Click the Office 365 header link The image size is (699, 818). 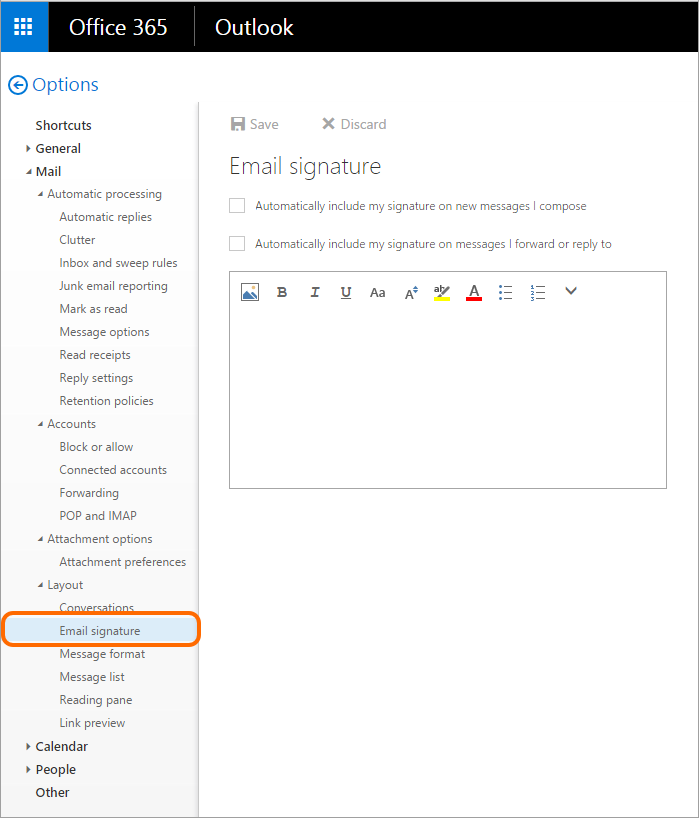pyautogui.click(x=118, y=27)
